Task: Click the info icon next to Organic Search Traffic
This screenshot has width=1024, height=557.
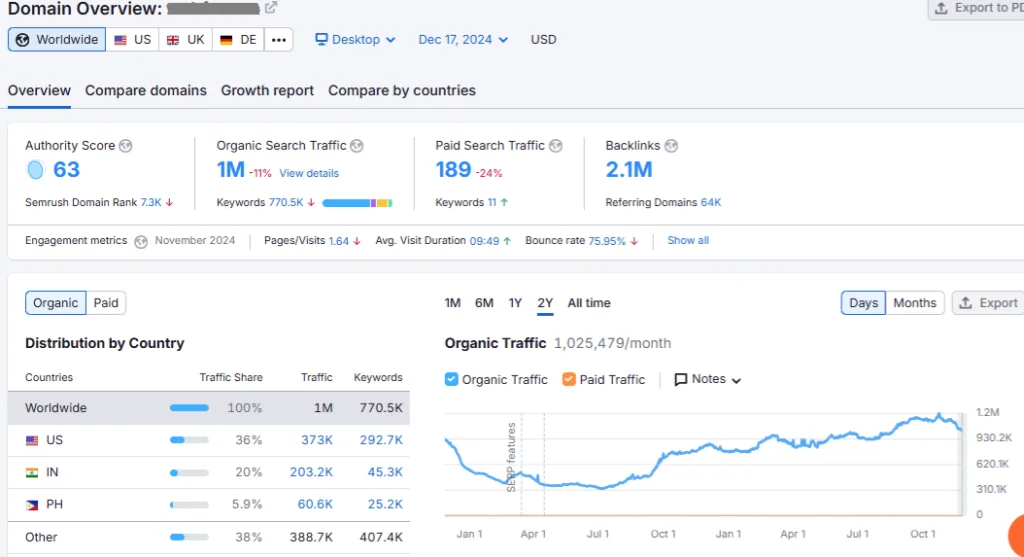Action: [x=357, y=146]
